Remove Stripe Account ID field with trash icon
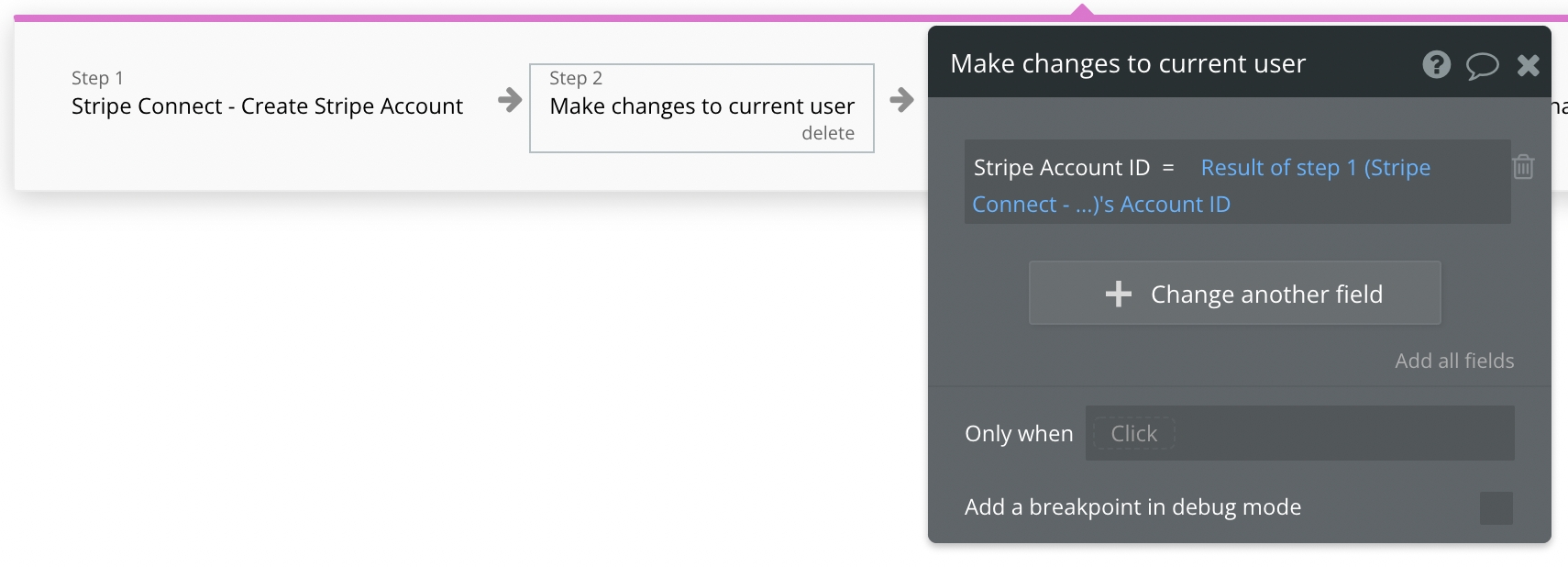The height and width of the screenshot is (567, 1568). [1523, 167]
